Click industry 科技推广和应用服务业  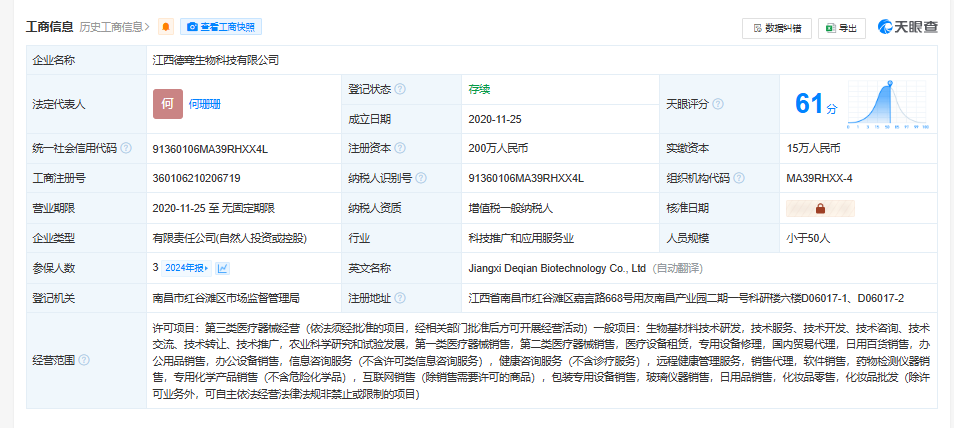click(521, 238)
